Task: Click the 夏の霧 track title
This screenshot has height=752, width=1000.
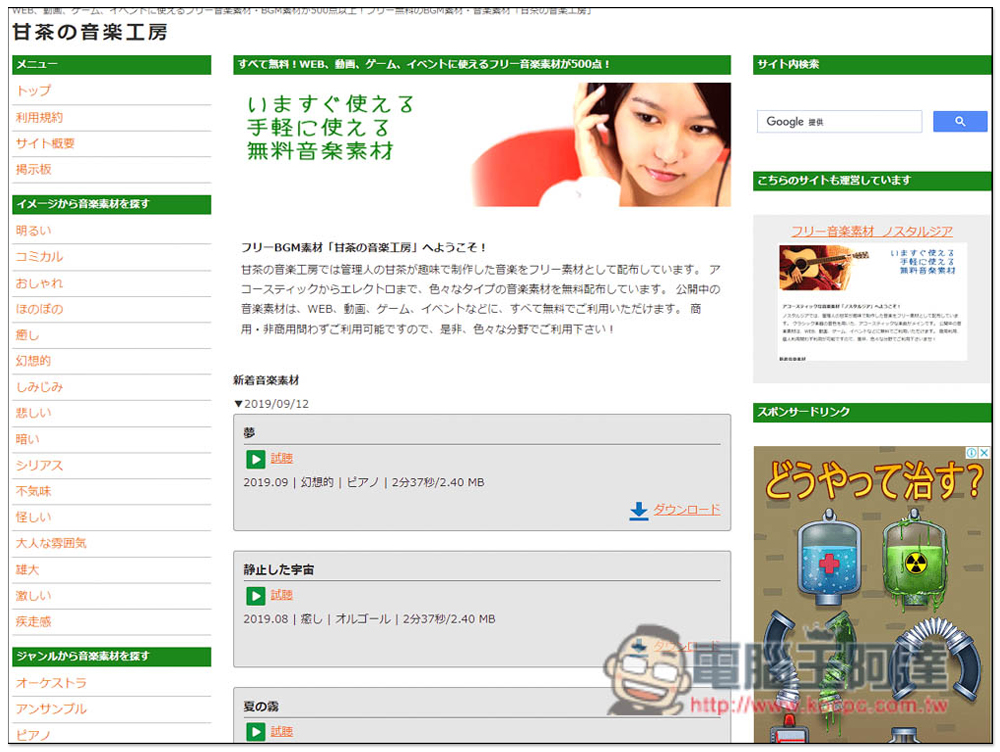Action: coord(261,706)
